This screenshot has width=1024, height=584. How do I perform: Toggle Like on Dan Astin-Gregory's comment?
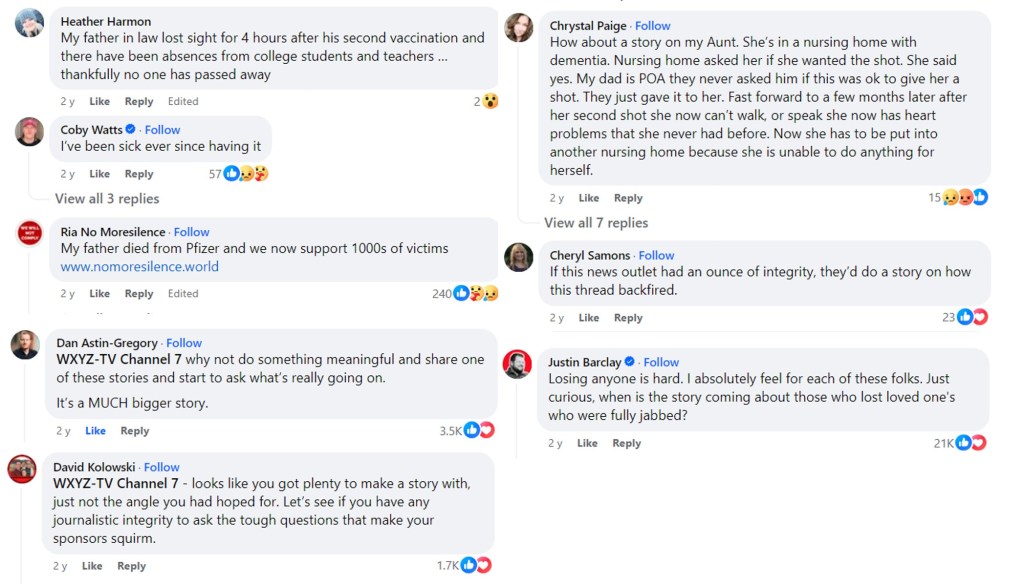click(x=95, y=431)
